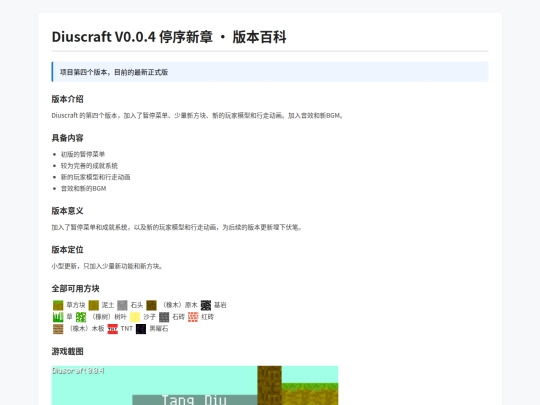This screenshot has height=405, width=540.
Task: Click the '红砖' block label
Action: pyautogui.click(x=208, y=317)
